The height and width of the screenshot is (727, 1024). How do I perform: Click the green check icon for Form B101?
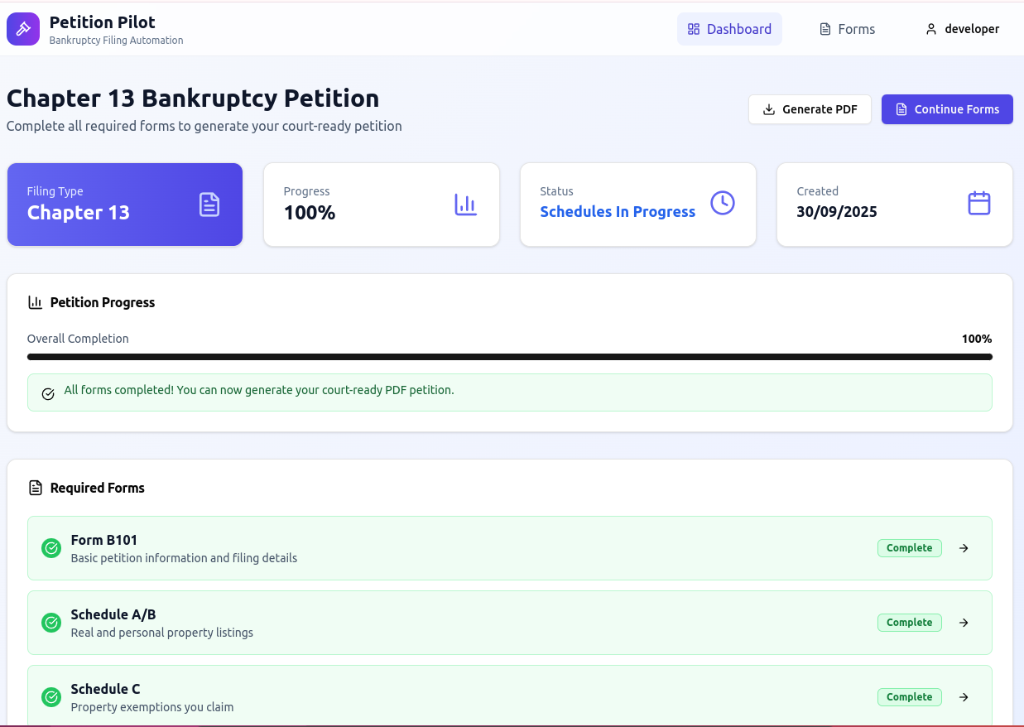point(51,548)
